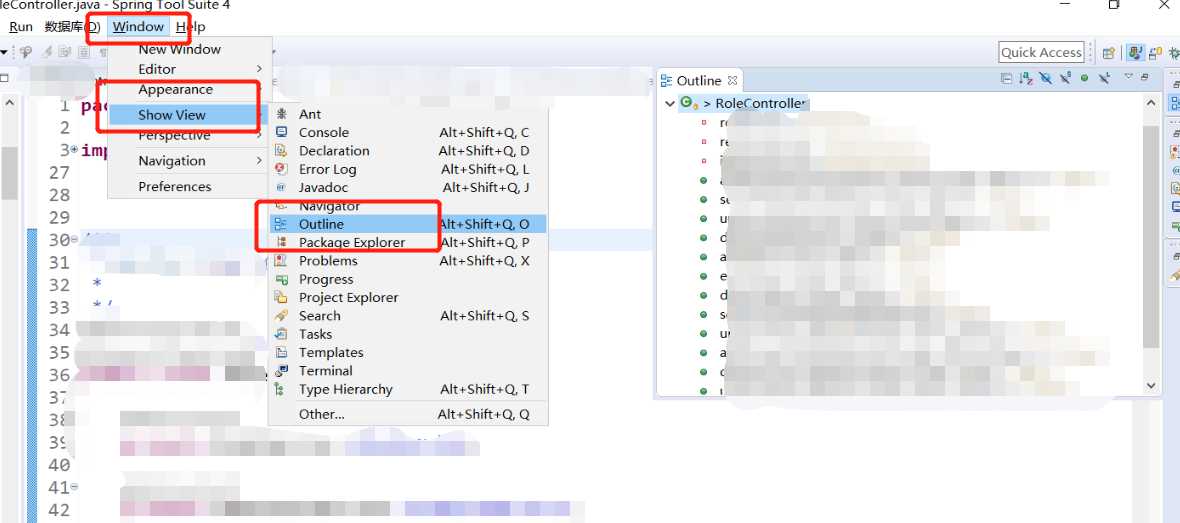This screenshot has width=1180, height=523.
Task: Click the Error Log icon in submenu
Action: (281, 169)
